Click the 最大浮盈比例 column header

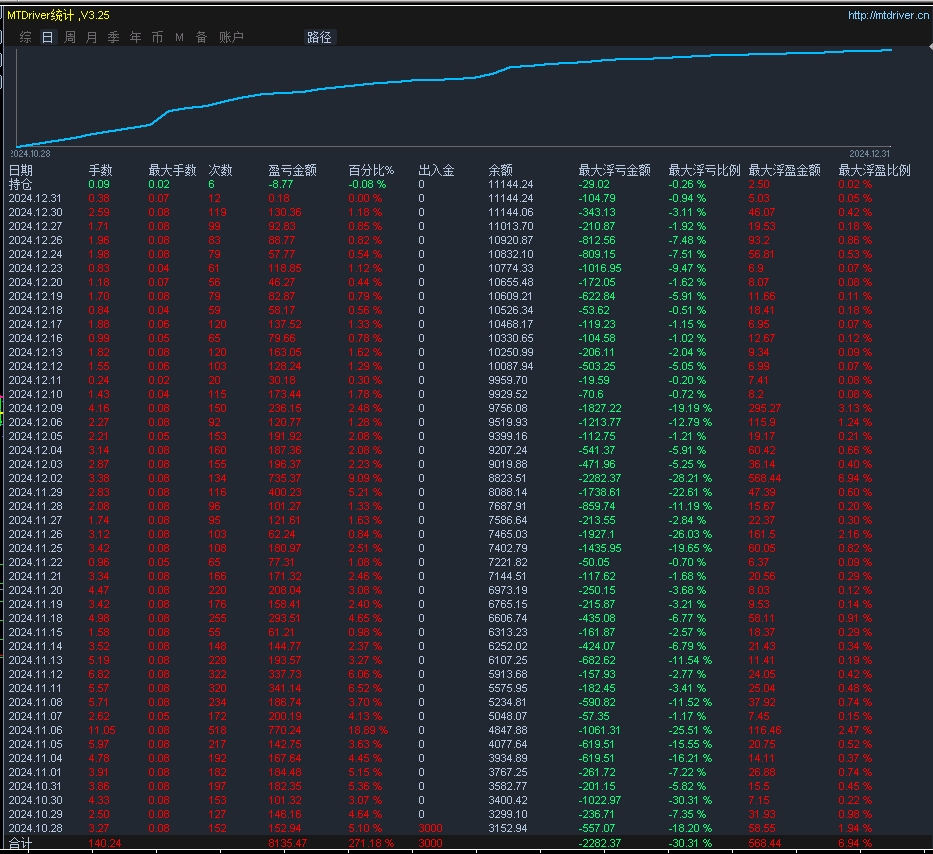click(874, 170)
